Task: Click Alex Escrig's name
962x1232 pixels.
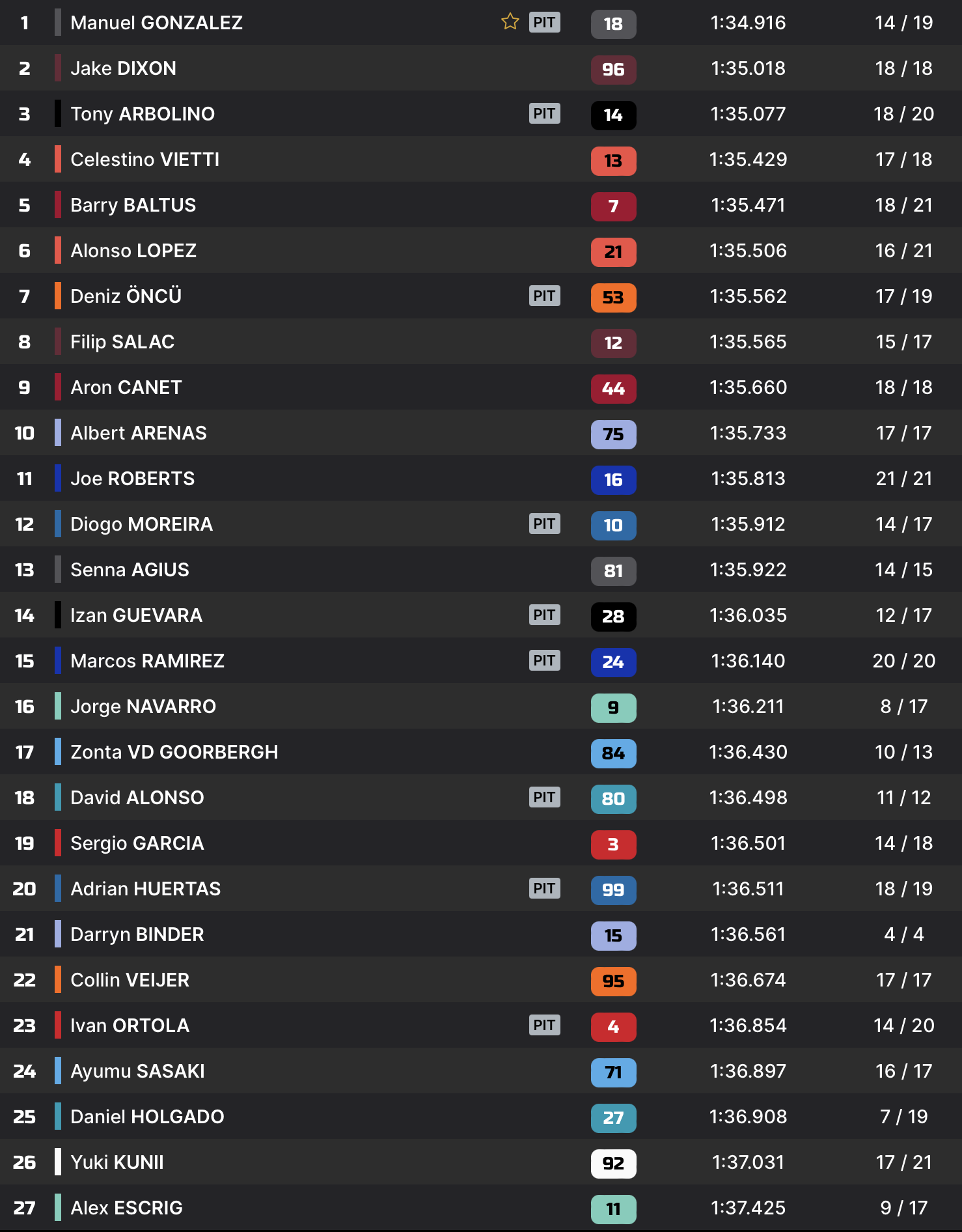Action: (126, 1208)
